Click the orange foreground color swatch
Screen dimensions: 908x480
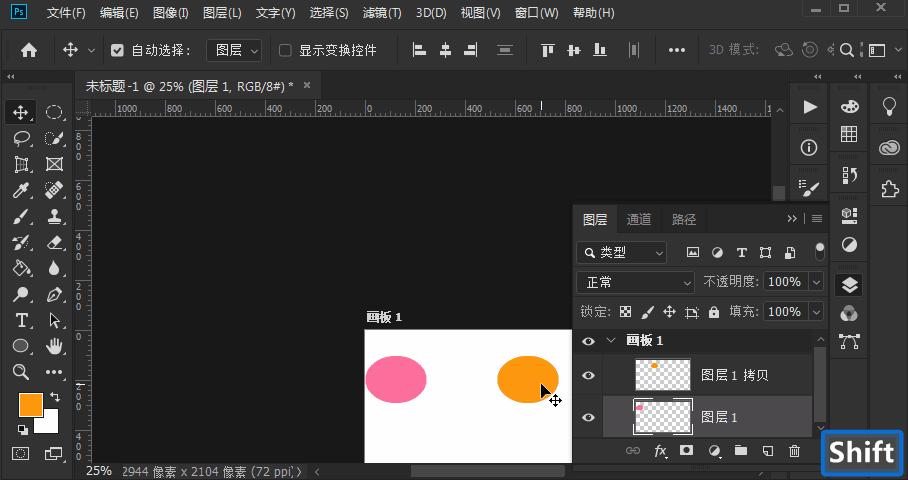click(x=30, y=405)
